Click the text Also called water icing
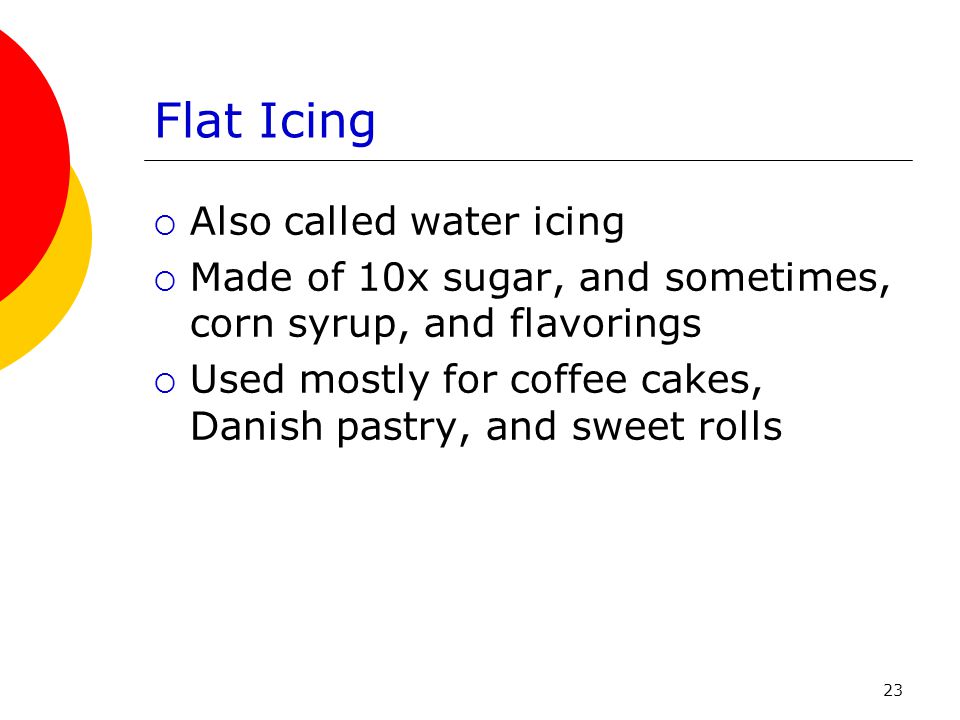Screen dimensions: 960x720 pos(407,223)
